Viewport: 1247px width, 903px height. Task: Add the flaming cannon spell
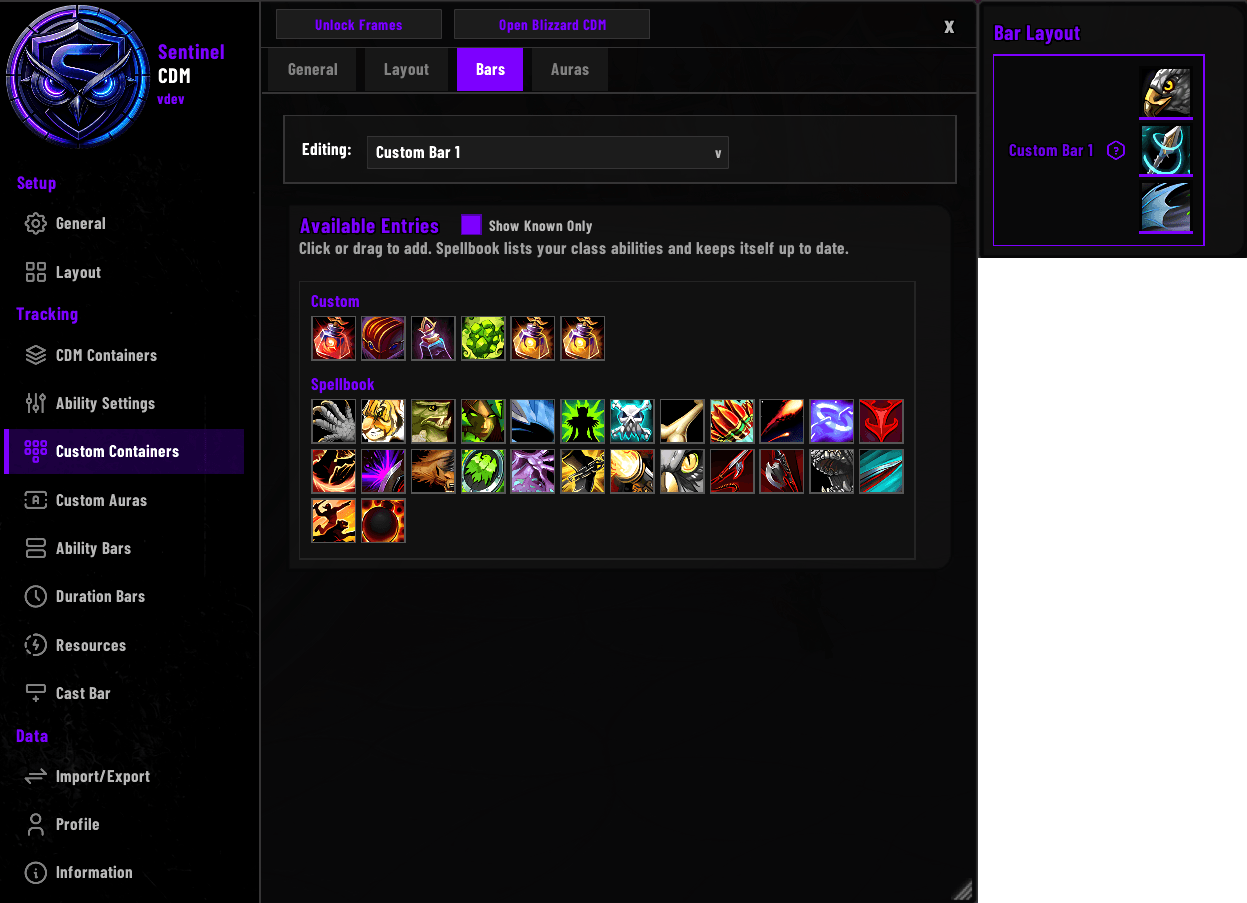(633, 471)
